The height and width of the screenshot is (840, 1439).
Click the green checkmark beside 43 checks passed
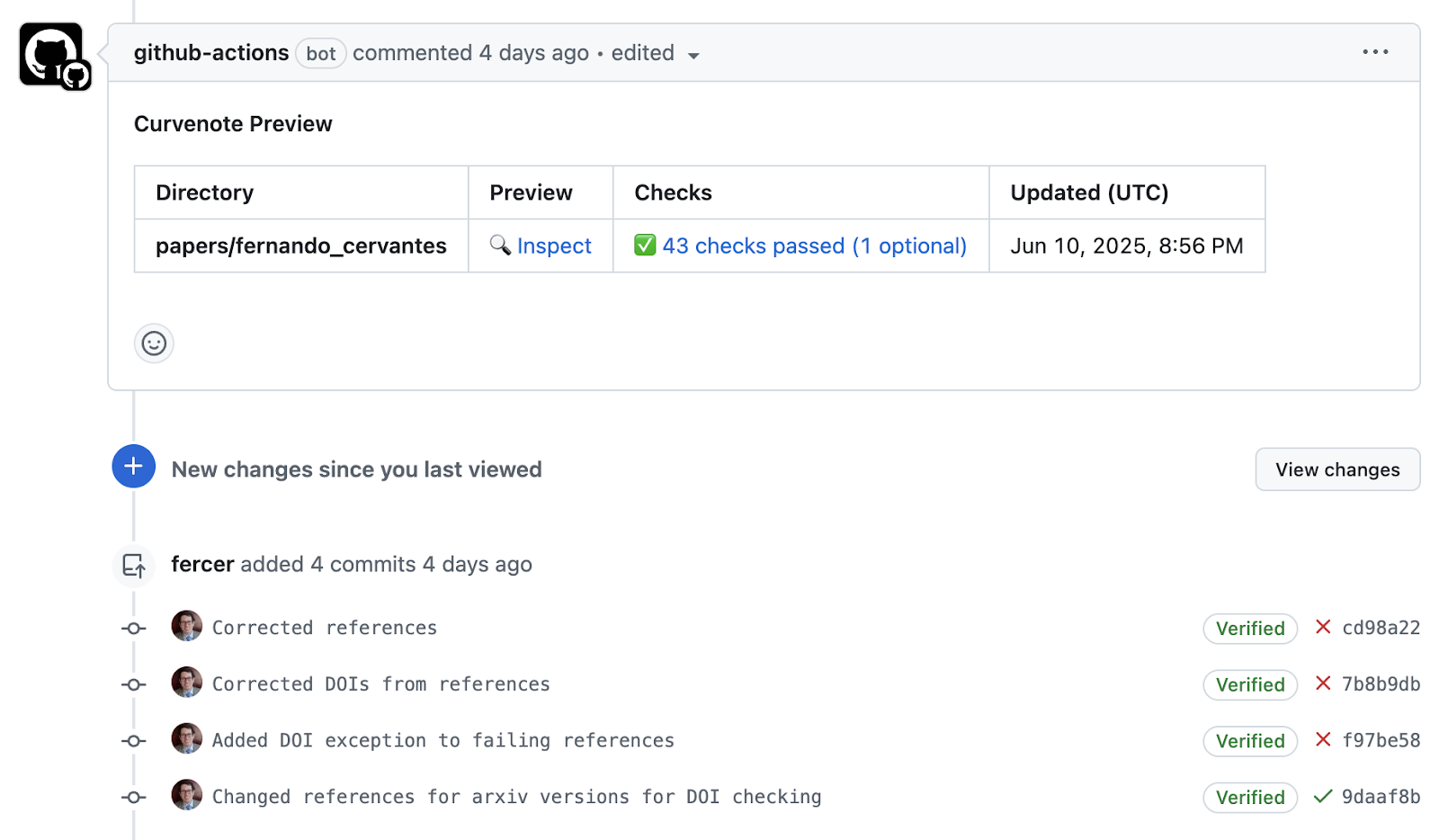(x=646, y=245)
